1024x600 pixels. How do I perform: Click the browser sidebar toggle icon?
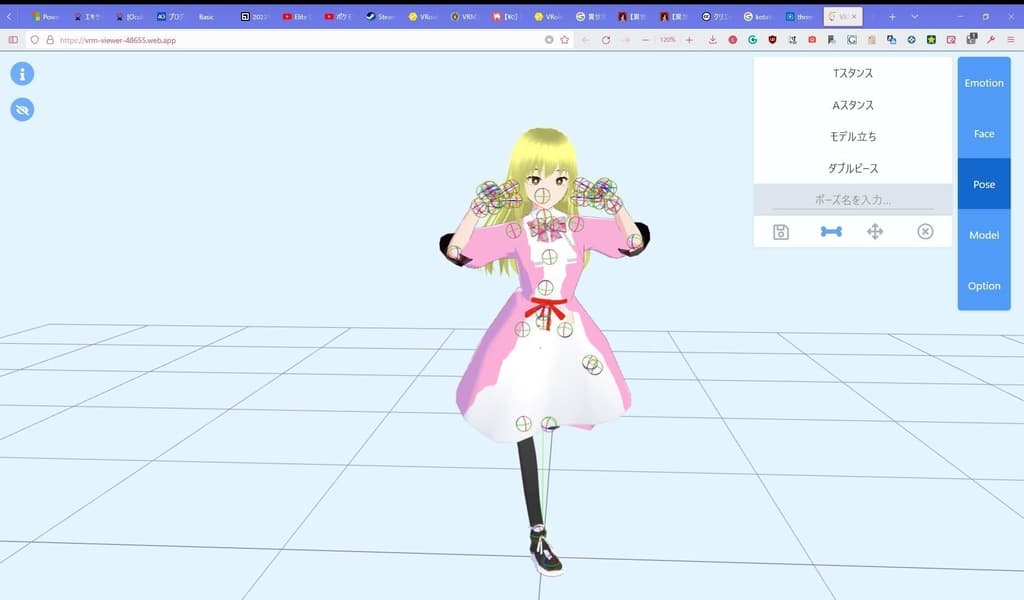[13, 40]
